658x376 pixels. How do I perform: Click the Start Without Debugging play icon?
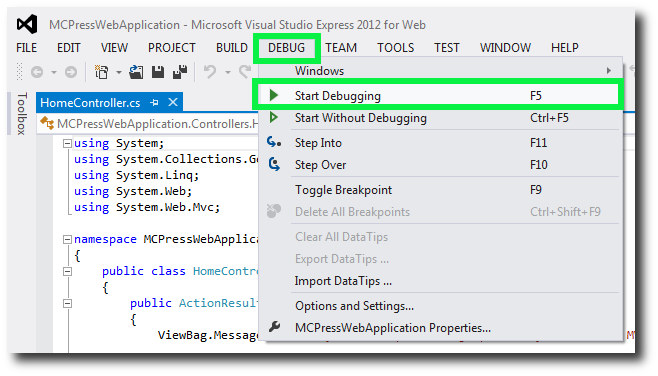tap(274, 118)
